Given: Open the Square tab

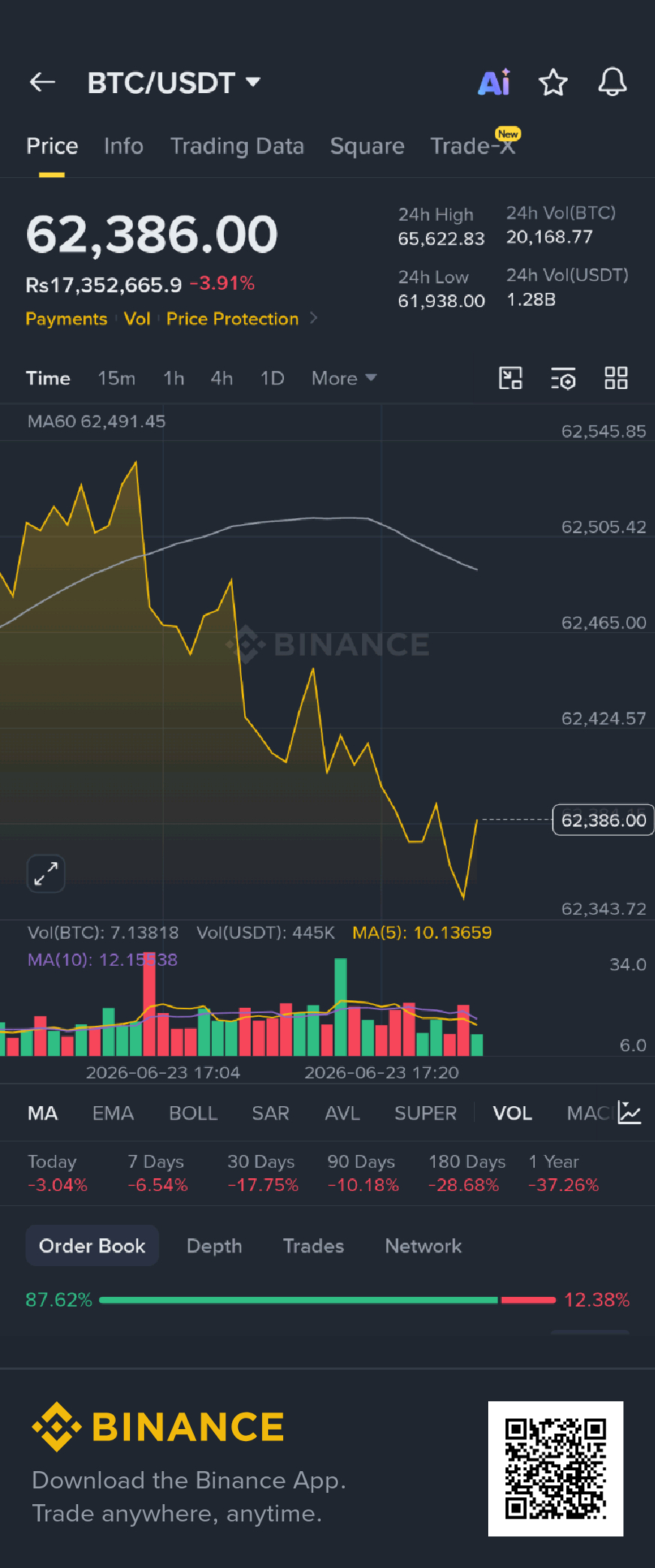Looking at the screenshot, I should coord(367,146).
